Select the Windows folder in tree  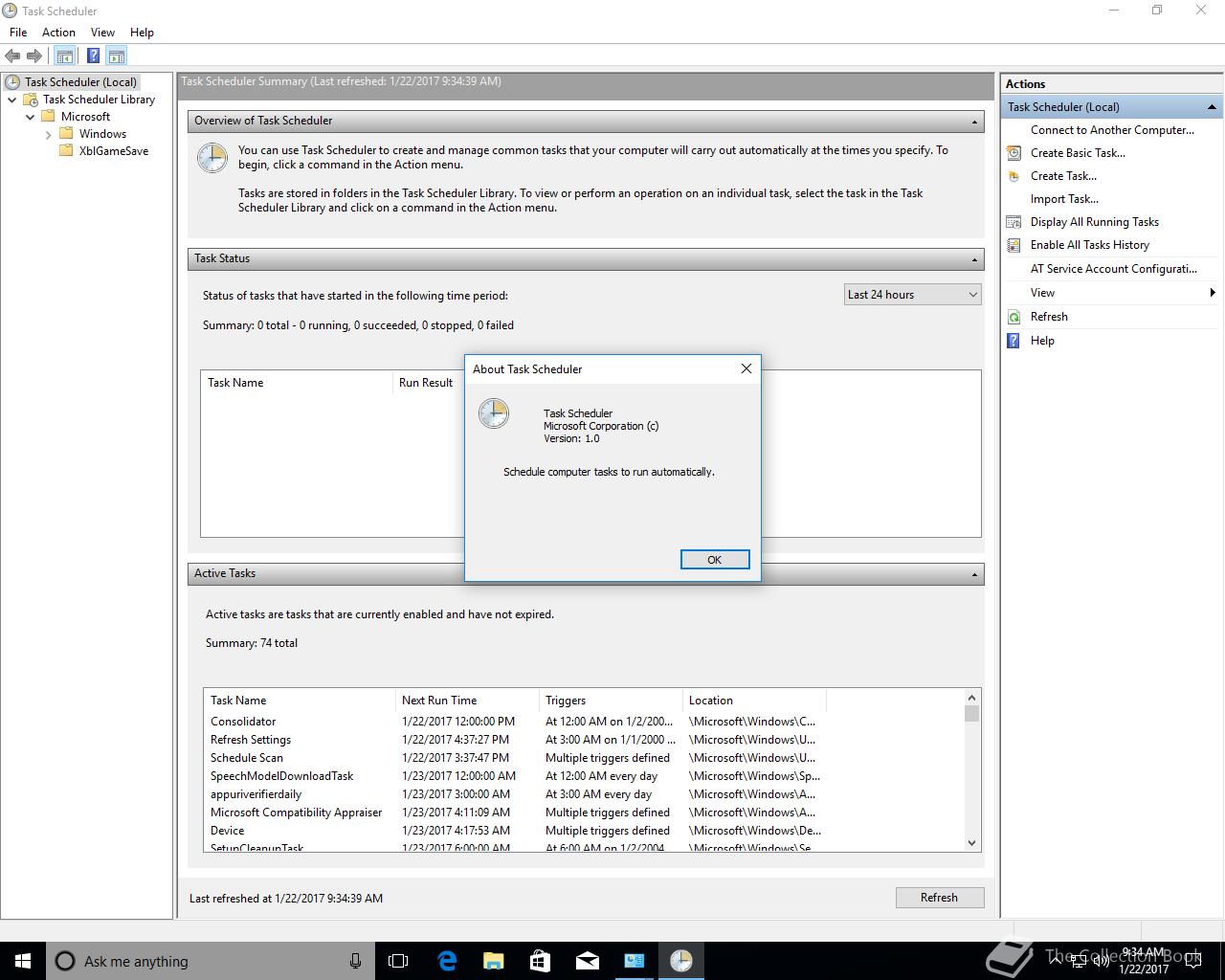[x=102, y=134]
